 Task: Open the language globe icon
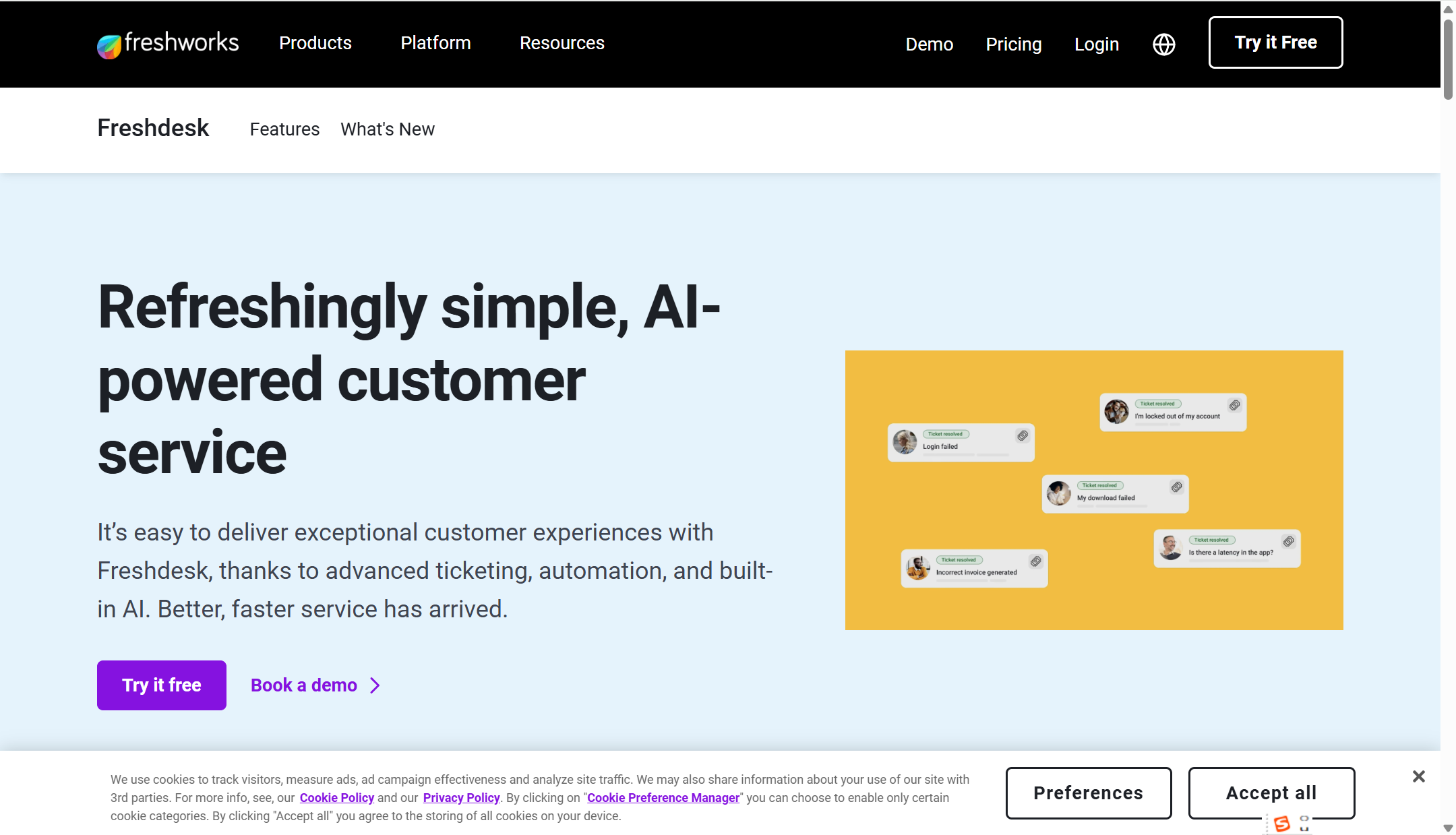click(x=1163, y=44)
